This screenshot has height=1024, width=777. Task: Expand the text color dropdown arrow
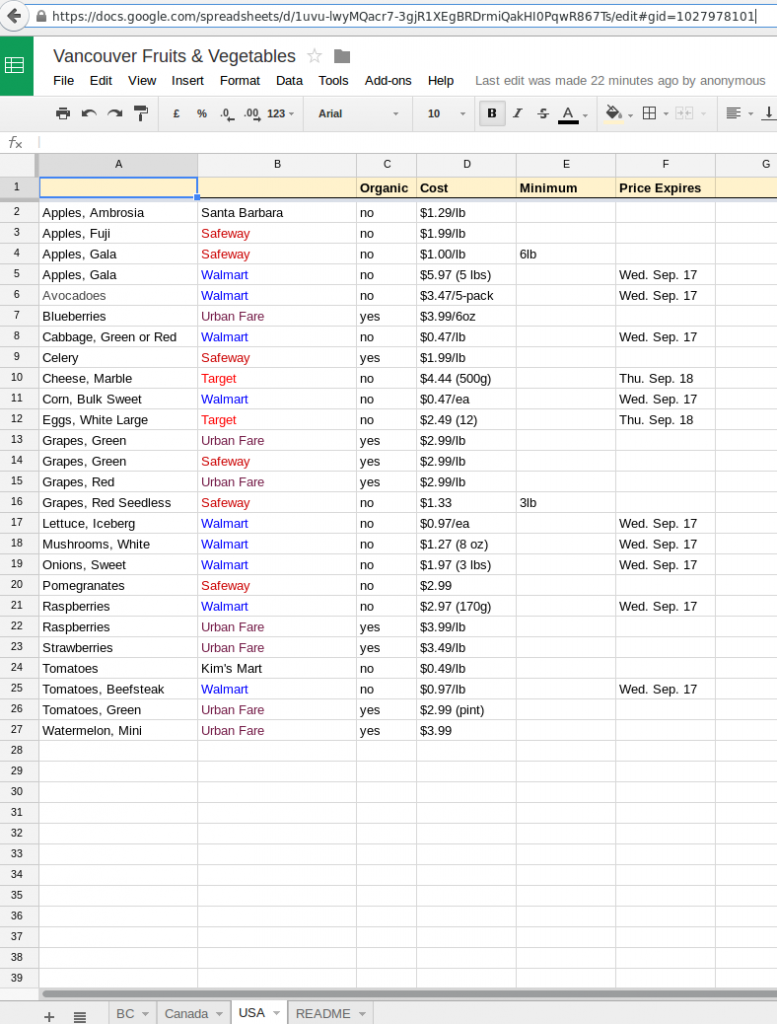coord(585,115)
